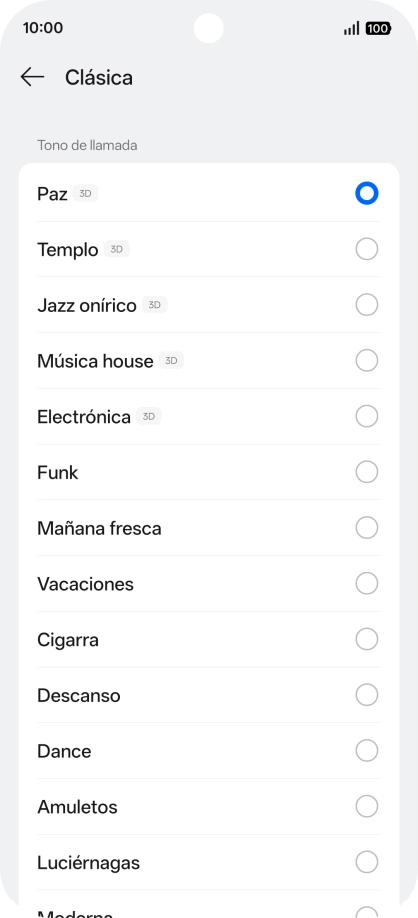The height and width of the screenshot is (918, 418).
Task: Pick the Descanso ringtone entry
Action: [208, 695]
